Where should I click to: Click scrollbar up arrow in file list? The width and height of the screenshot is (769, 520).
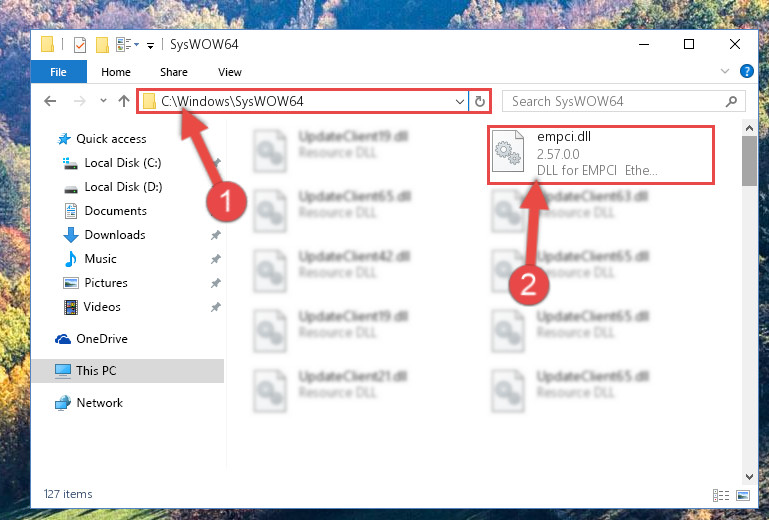pos(749,129)
